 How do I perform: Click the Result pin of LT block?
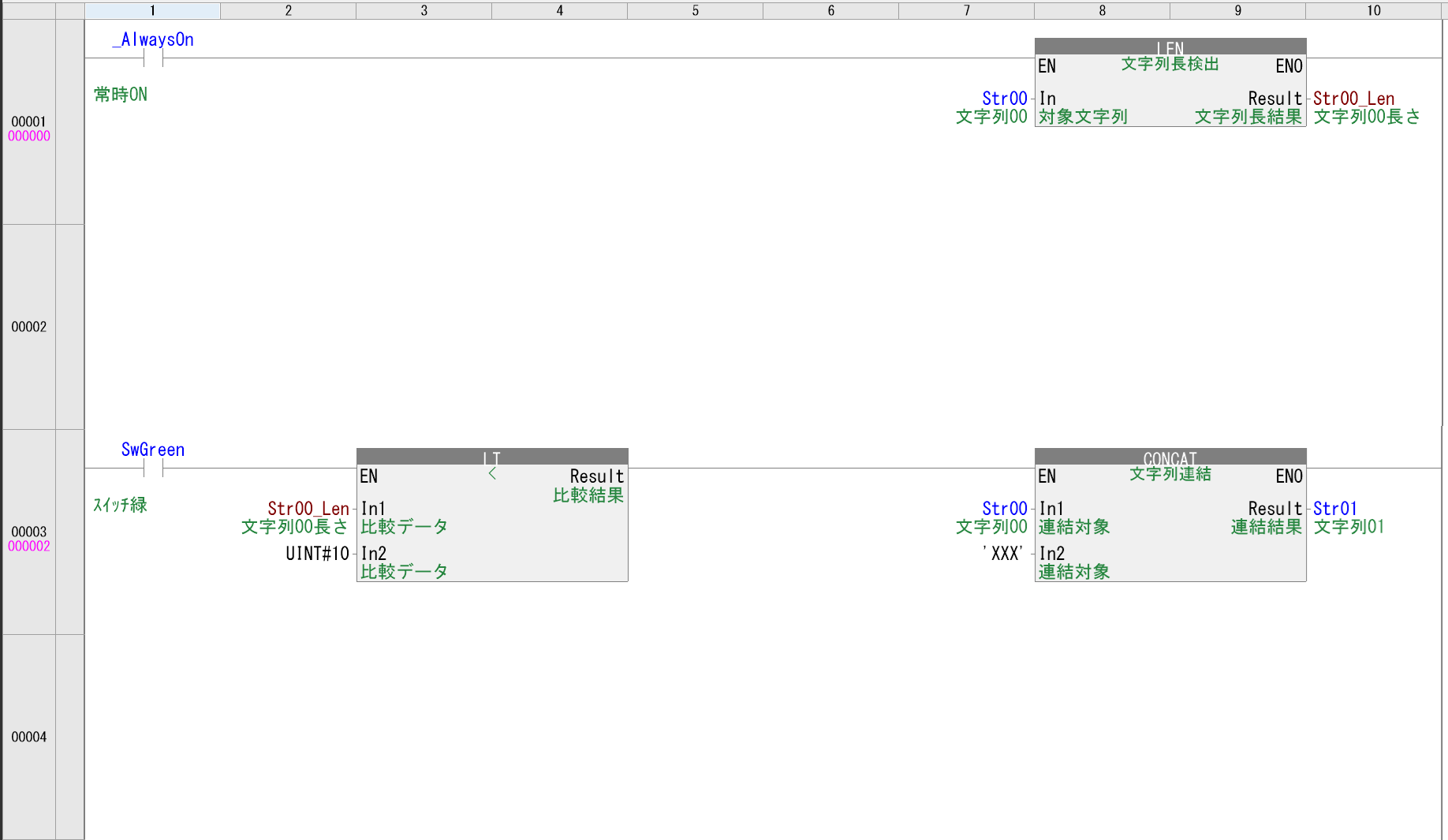click(x=596, y=476)
